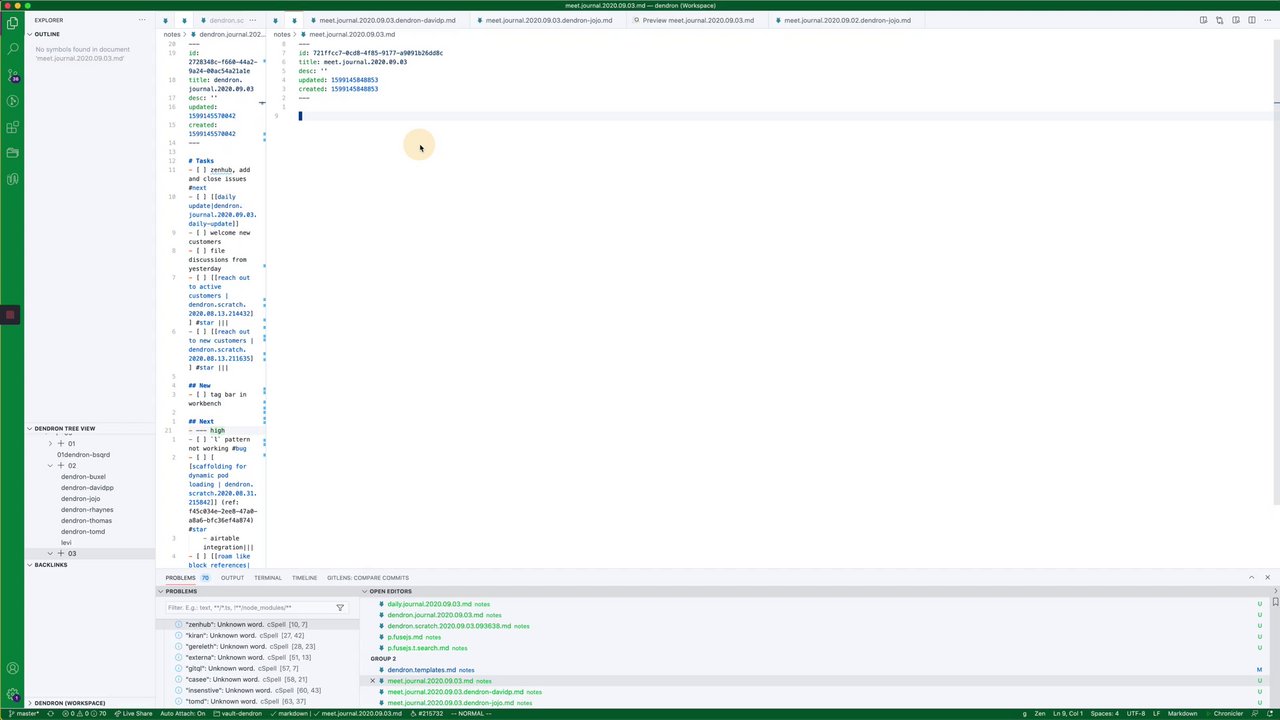
Task: Open notifications bell in status bar
Action: pos(1270,714)
